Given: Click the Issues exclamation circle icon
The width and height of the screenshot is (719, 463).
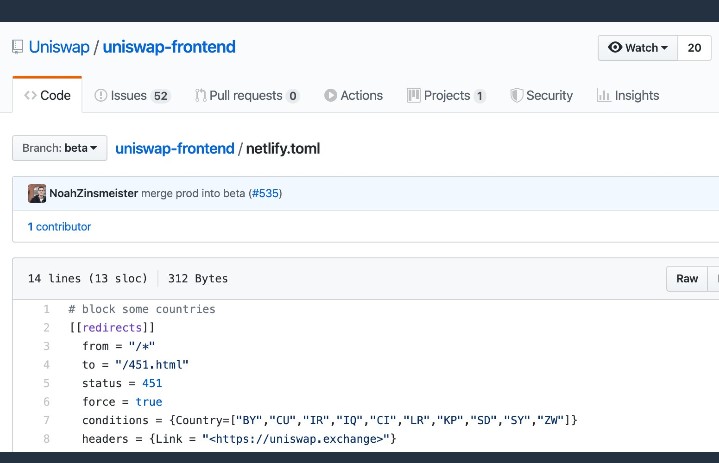Looking at the screenshot, I should coord(100,95).
